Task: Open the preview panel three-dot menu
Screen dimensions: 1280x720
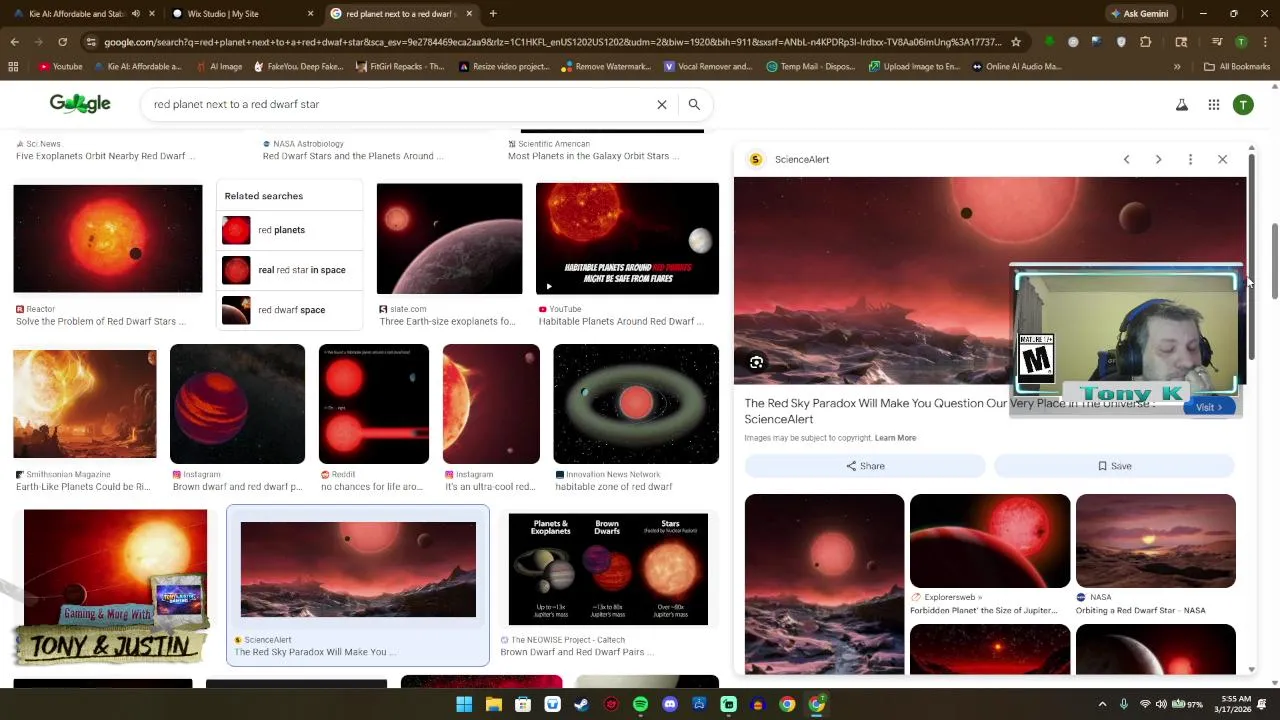Action: point(1190,159)
